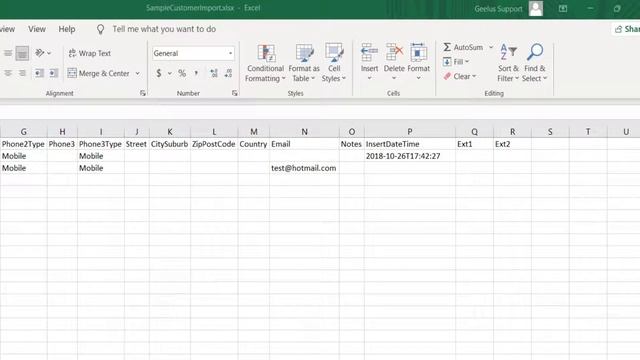This screenshot has height=360, width=640.
Task: Click the account profile picture icon
Action: pyautogui.click(x=536, y=9)
